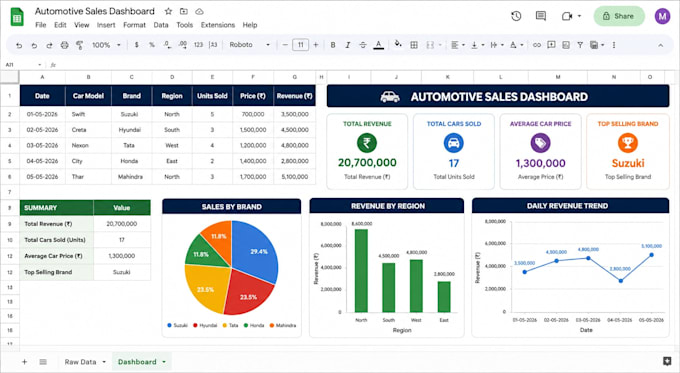Open the 123 more number formats button
Screen dimensions: 680x373
tap(198, 45)
